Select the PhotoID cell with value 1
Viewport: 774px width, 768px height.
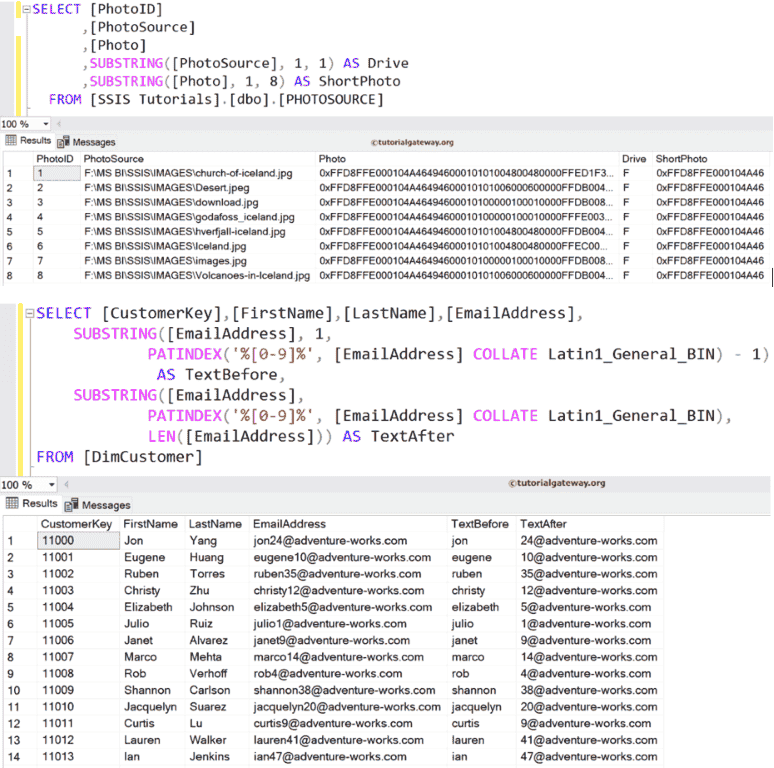(57, 173)
